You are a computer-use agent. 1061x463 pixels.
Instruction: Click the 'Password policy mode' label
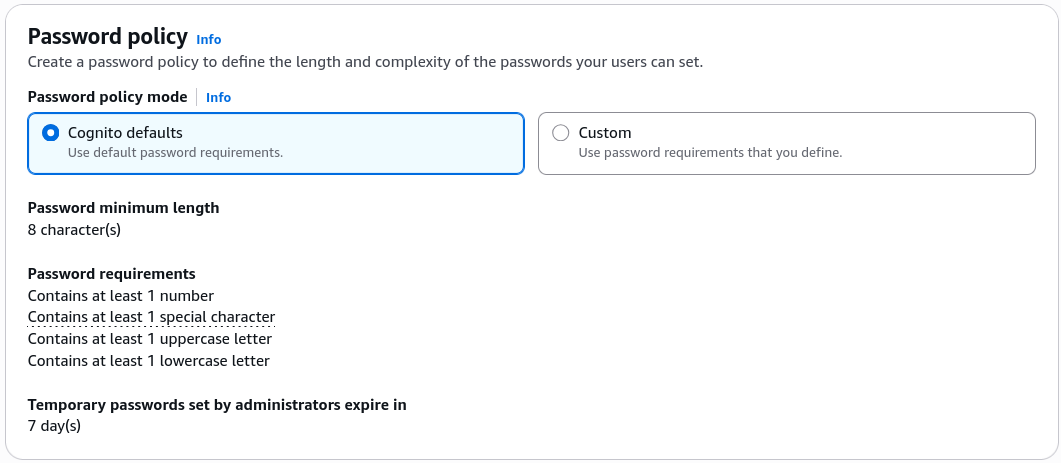pos(108,97)
